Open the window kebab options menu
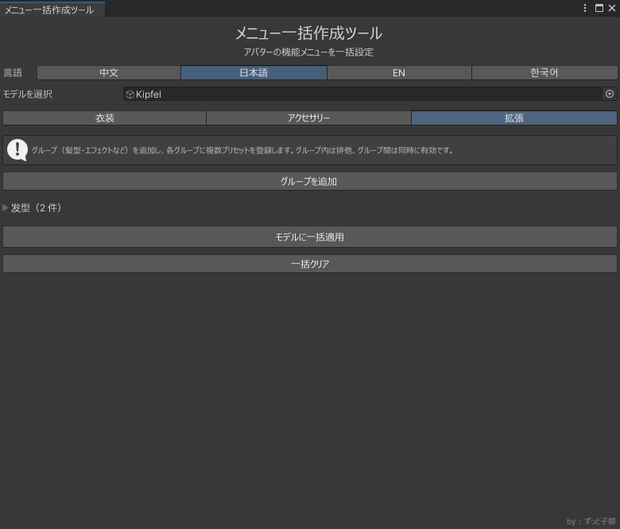Image resolution: width=620 pixels, height=529 pixels. 585,8
